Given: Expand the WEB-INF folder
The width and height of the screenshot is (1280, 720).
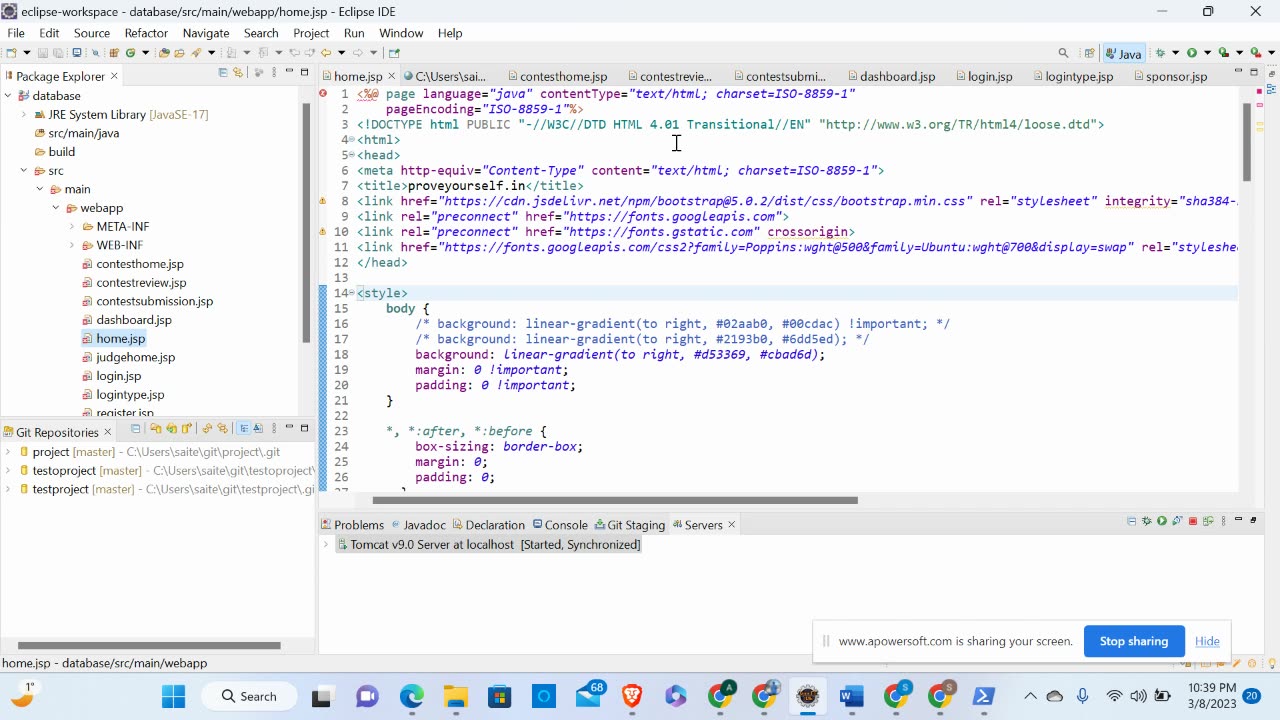Looking at the screenshot, I should pos(72,246).
